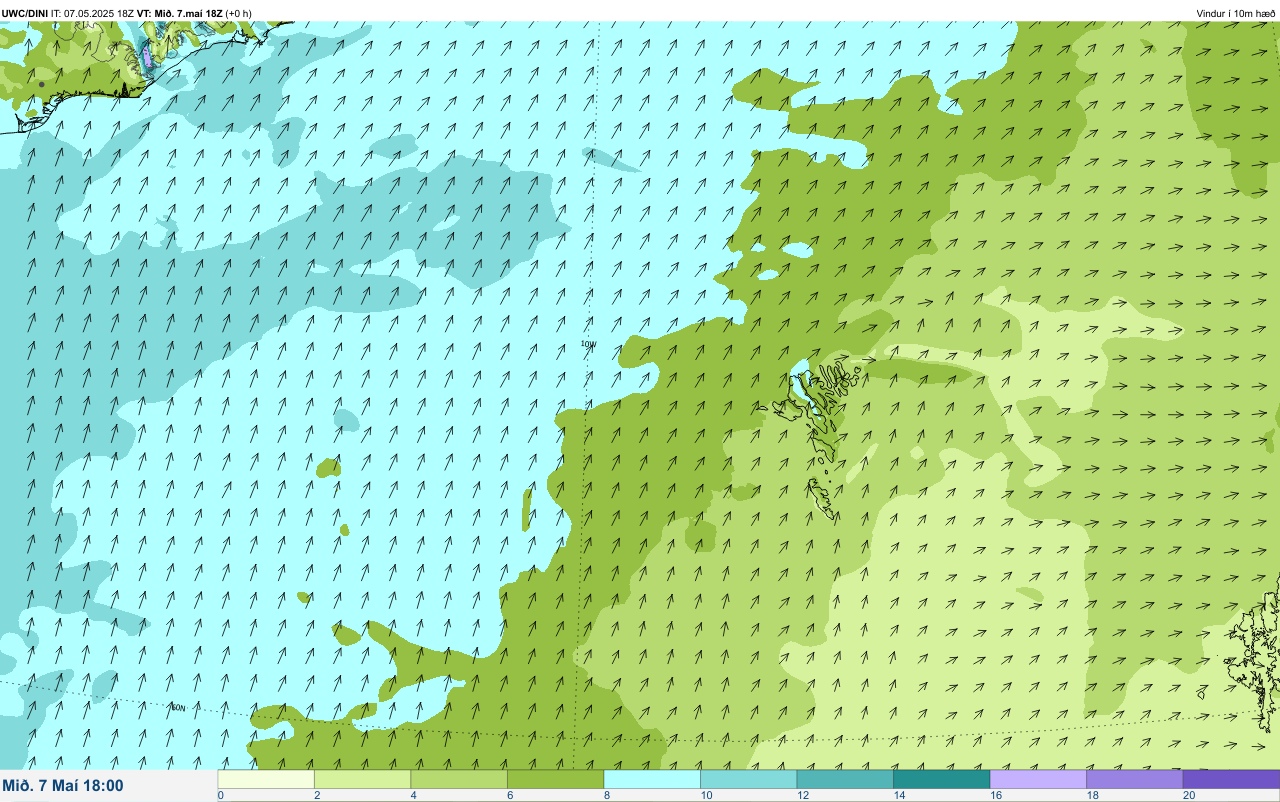The height and width of the screenshot is (802, 1280).
Task: Click the pale yellow 0–2 legend swatch
Action: pos(266,779)
